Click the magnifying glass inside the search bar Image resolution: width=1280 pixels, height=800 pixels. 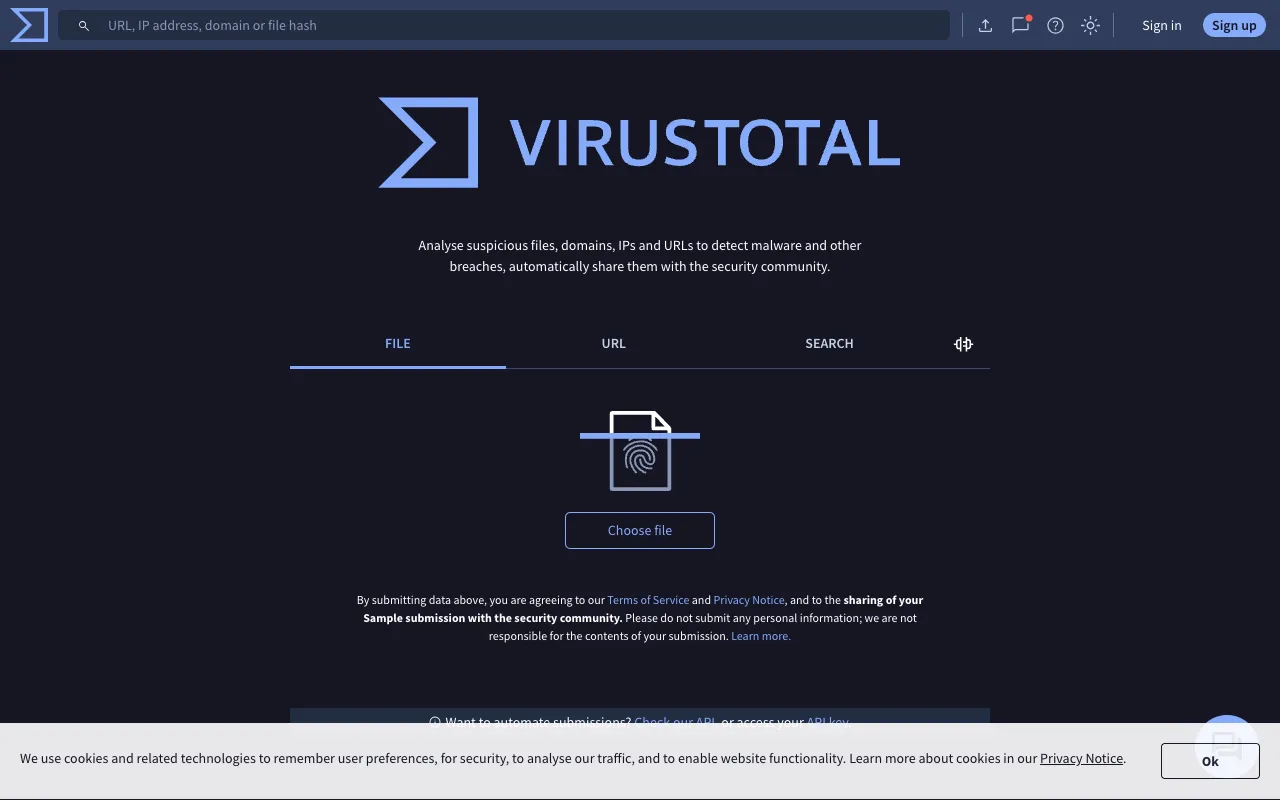click(x=84, y=25)
